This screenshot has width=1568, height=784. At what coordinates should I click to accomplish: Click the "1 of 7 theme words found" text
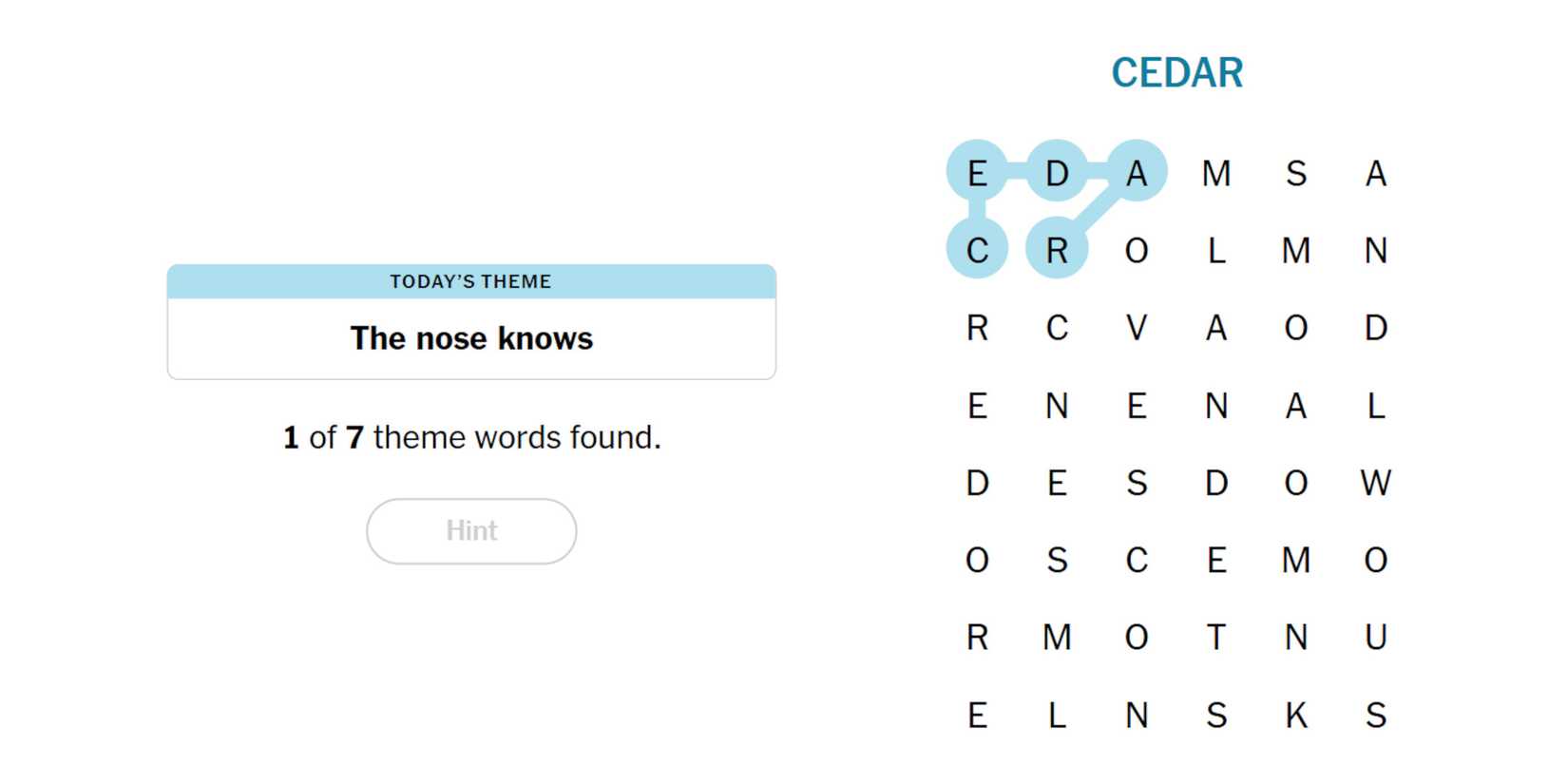[x=471, y=437]
